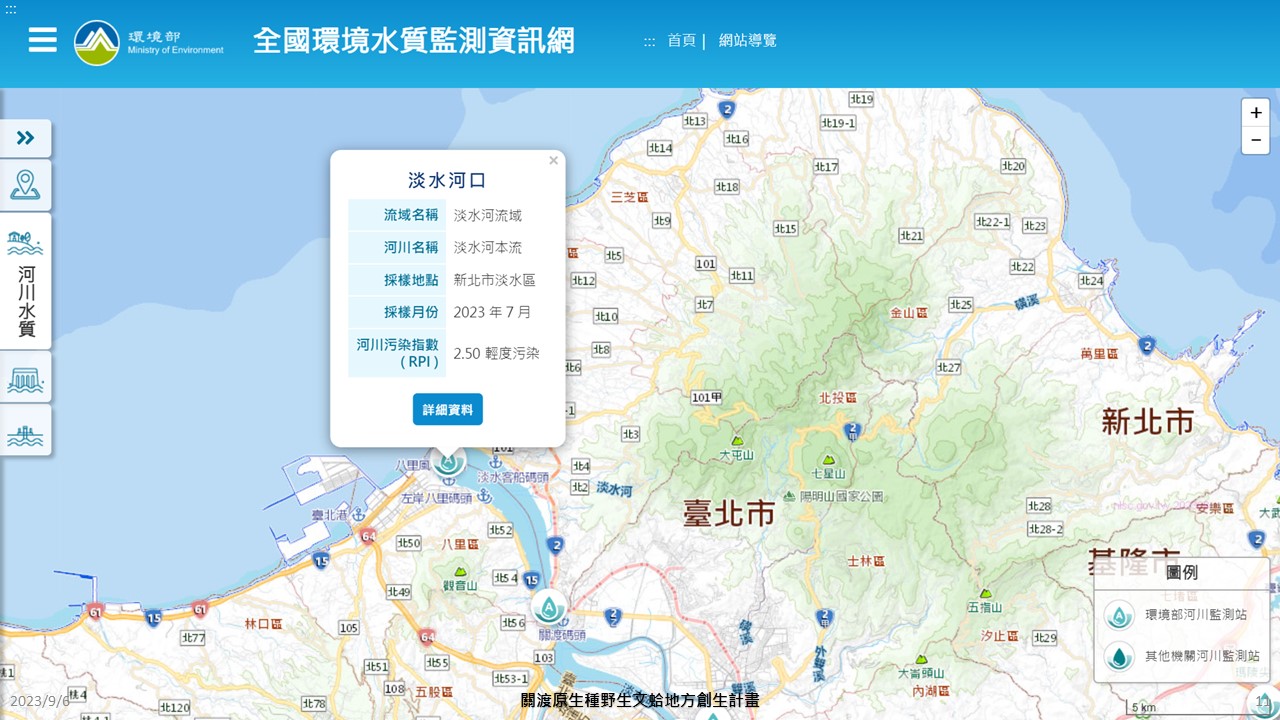This screenshot has width=1280, height=720.
Task: Click the 大屯山 peak marker
Action: point(737,440)
